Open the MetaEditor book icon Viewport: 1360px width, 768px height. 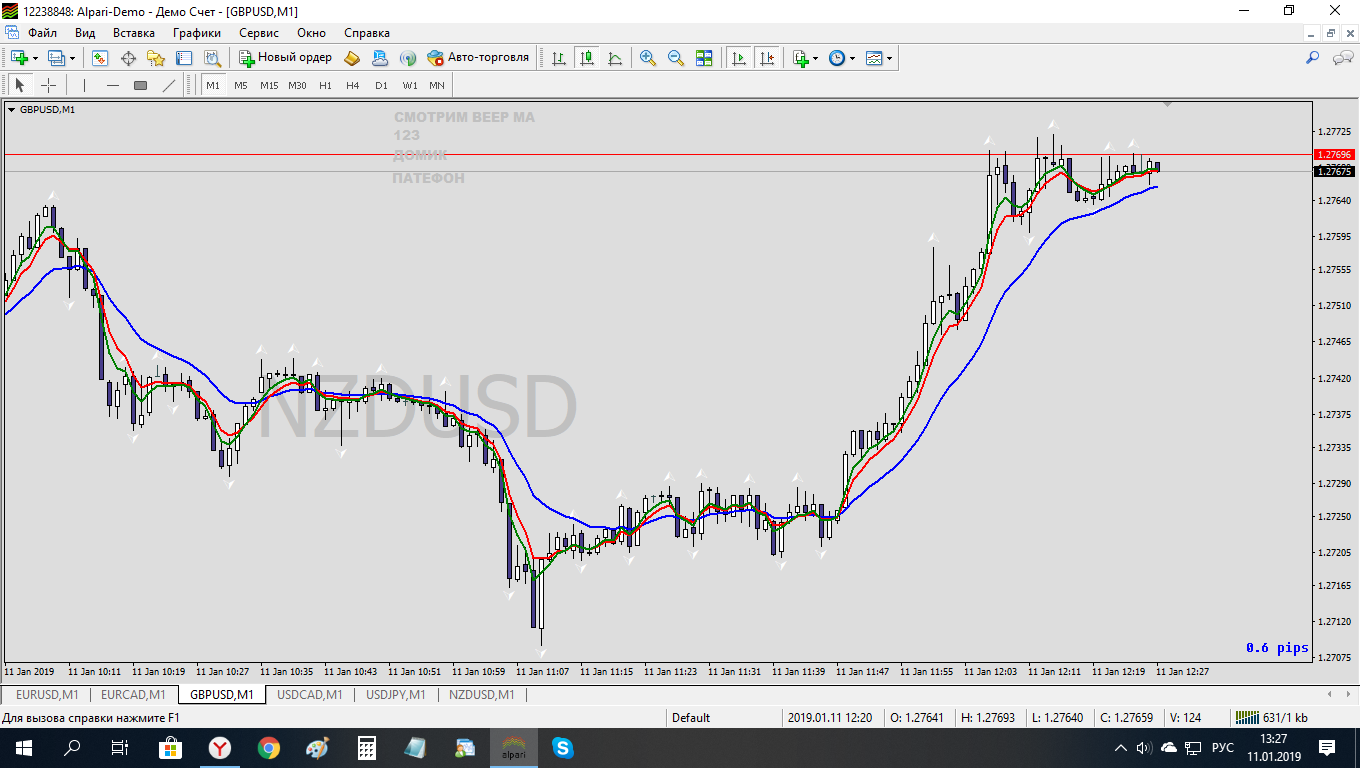point(352,58)
